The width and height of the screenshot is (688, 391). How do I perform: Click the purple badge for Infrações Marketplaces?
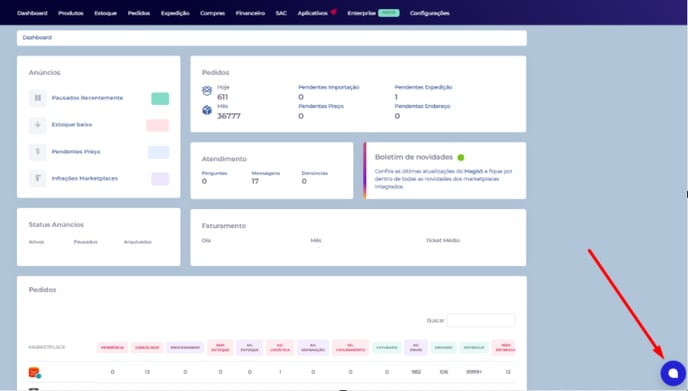point(160,179)
